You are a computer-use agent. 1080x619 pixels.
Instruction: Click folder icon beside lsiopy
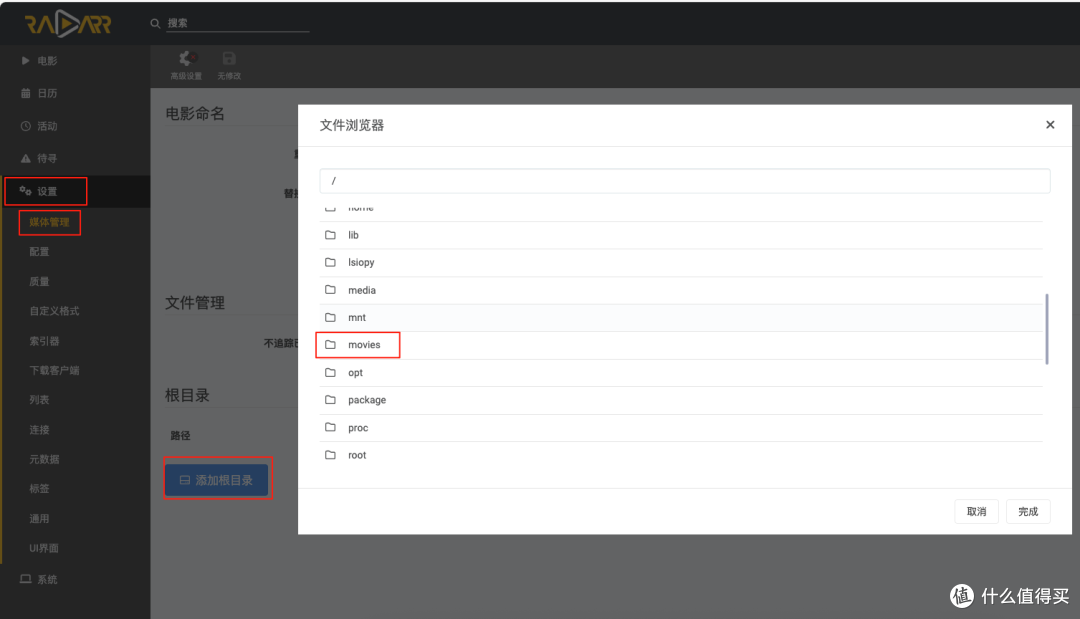(331, 262)
